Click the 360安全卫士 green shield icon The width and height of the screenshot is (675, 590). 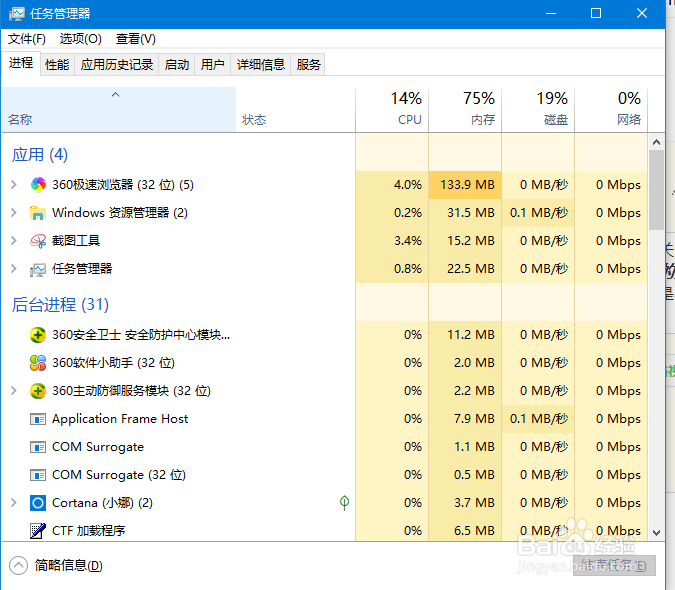click(x=38, y=335)
